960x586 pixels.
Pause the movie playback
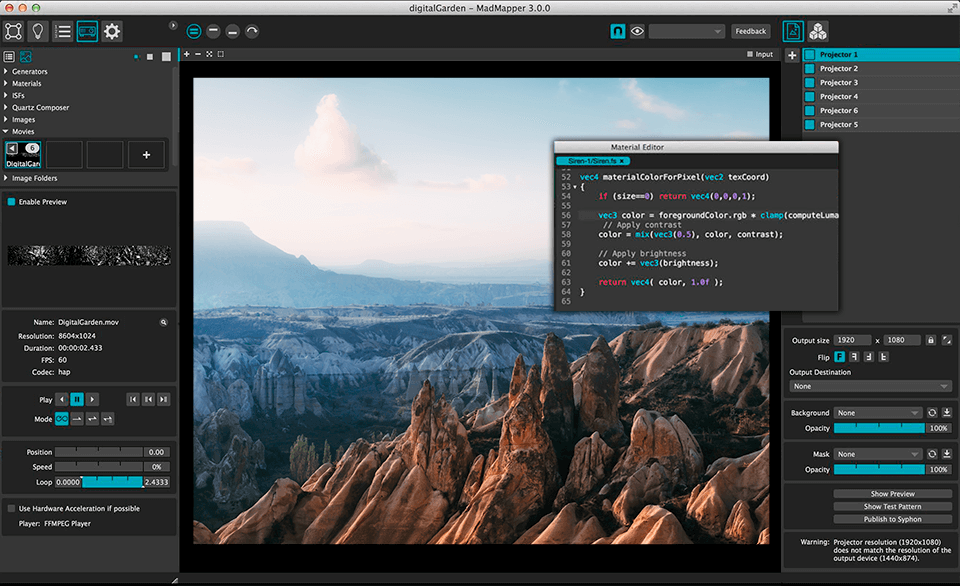77,399
